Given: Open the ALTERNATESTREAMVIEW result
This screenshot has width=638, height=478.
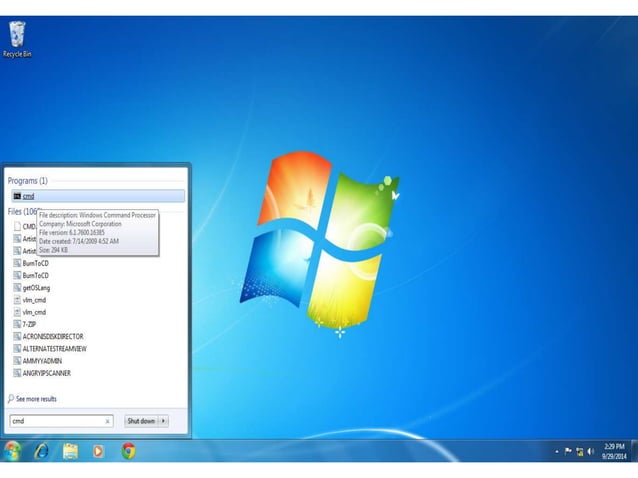Looking at the screenshot, I should pos(50,349).
